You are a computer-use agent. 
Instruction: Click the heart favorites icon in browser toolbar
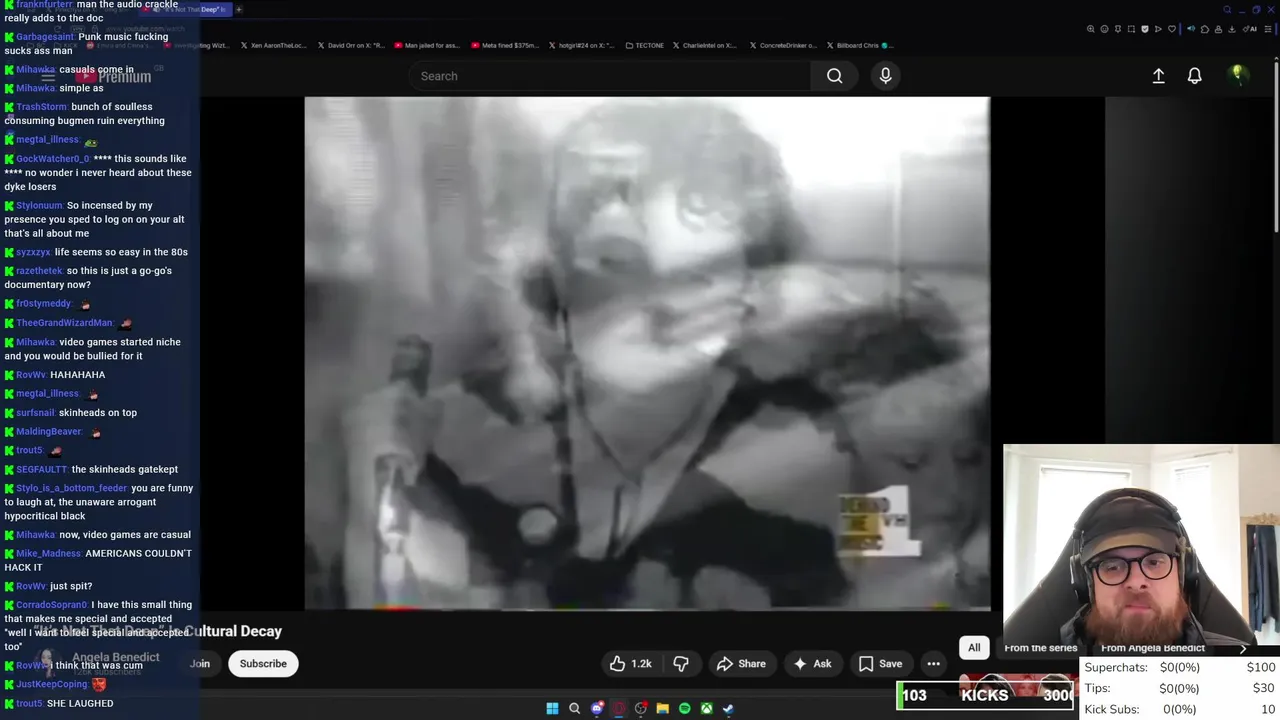tap(1172, 29)
